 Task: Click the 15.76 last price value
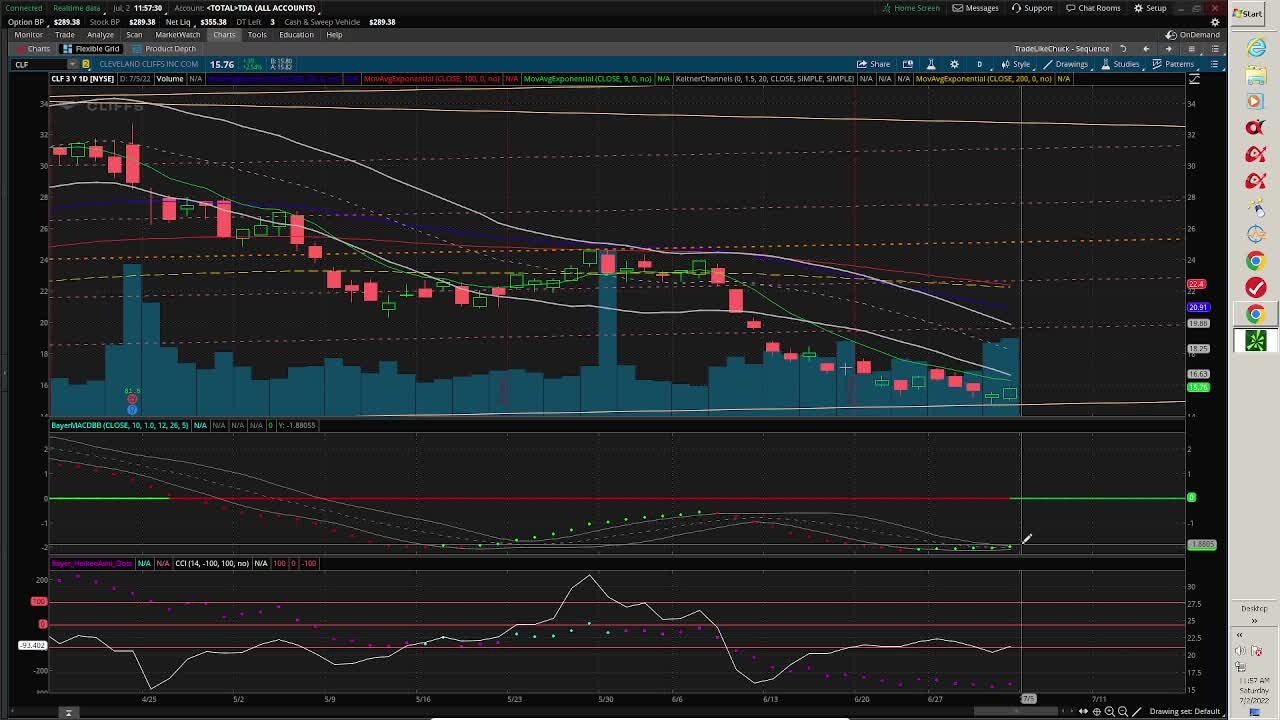click(222, 64)
